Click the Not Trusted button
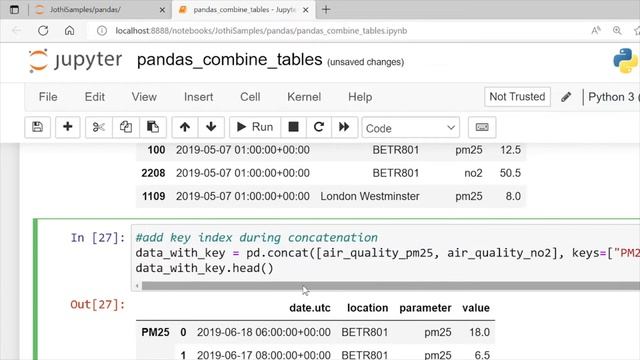 [517, 97]
